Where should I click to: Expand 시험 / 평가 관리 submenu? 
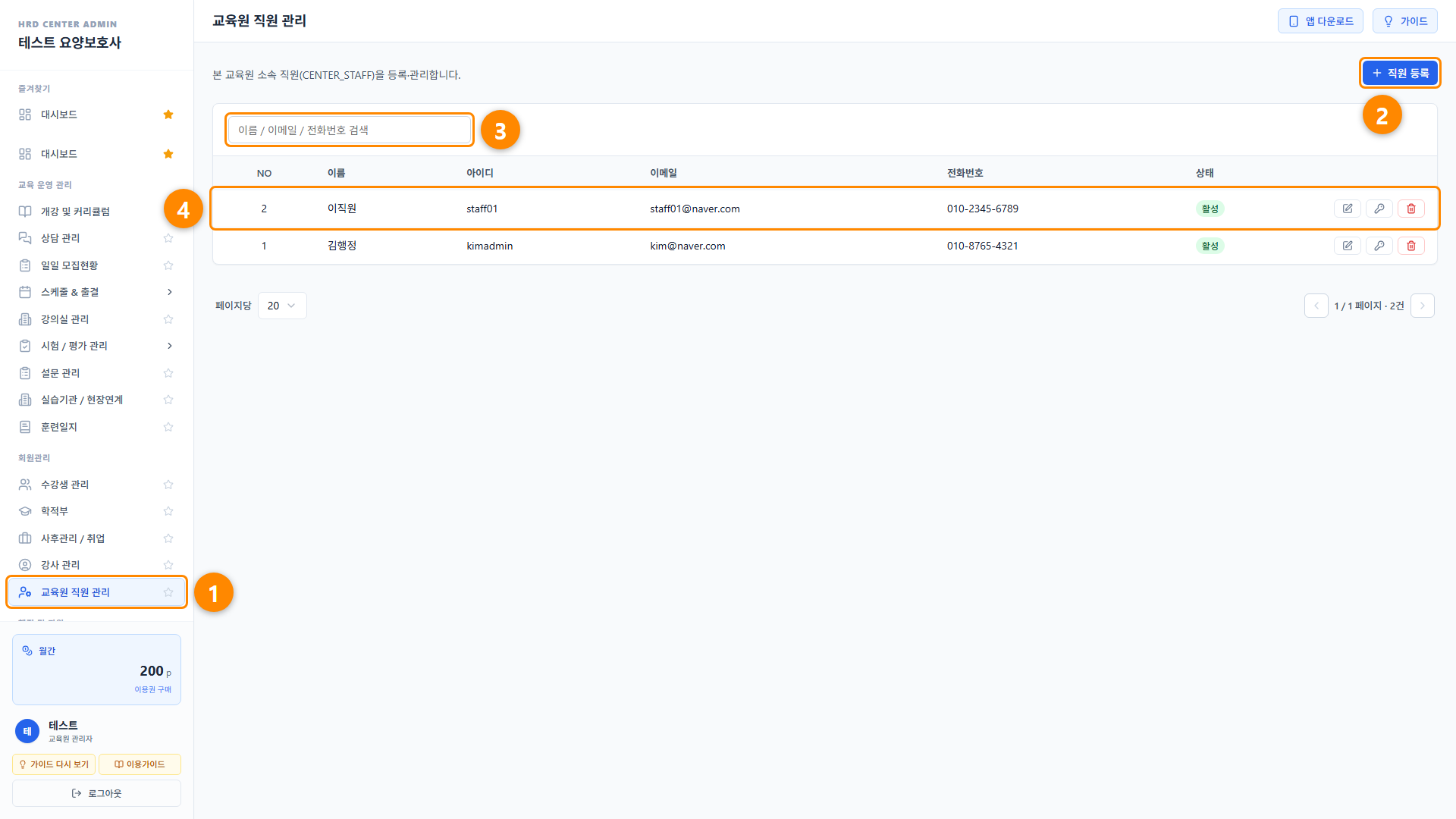pyautogui.click(x=170, y=346)
